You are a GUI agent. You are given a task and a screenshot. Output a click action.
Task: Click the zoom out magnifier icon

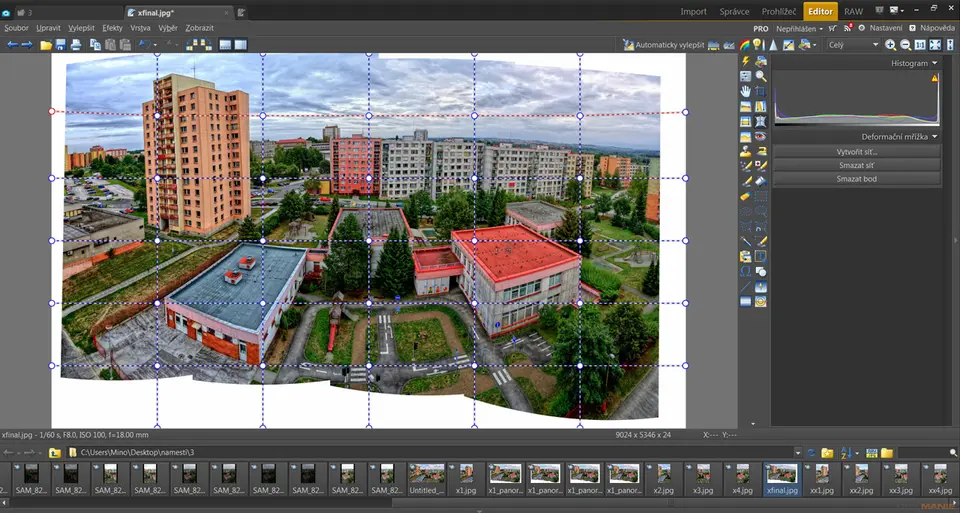tap(905, 45)
